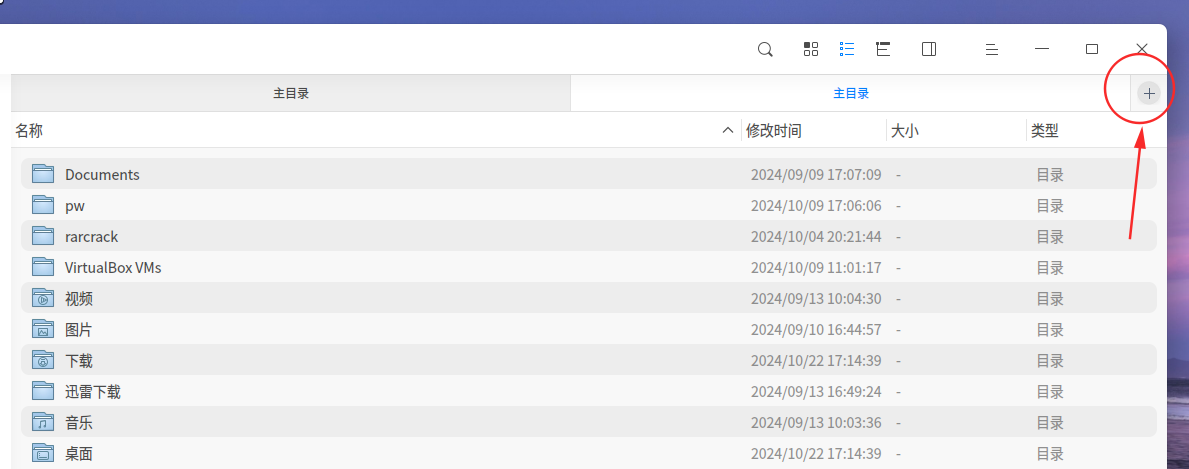The width and height of the screenshot is (1189, 469).
Task: Select the VirtualBox VMs name
Action: [113, 268]
